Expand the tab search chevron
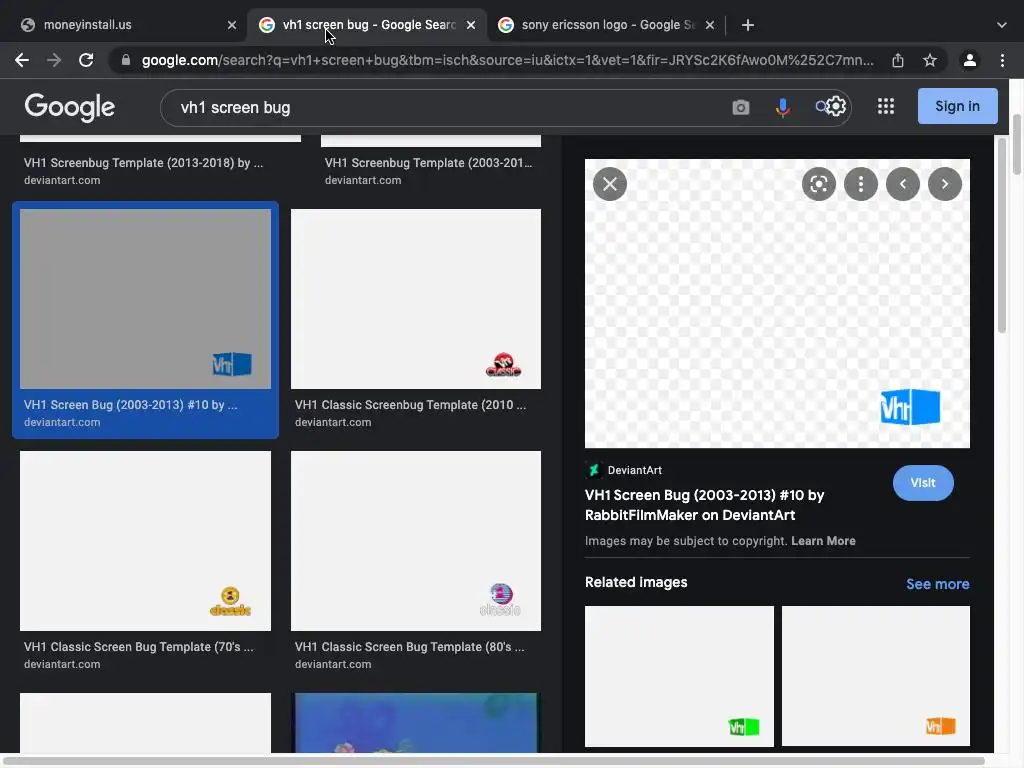This screenshot has width=1024, height=768. [1002, 25]
